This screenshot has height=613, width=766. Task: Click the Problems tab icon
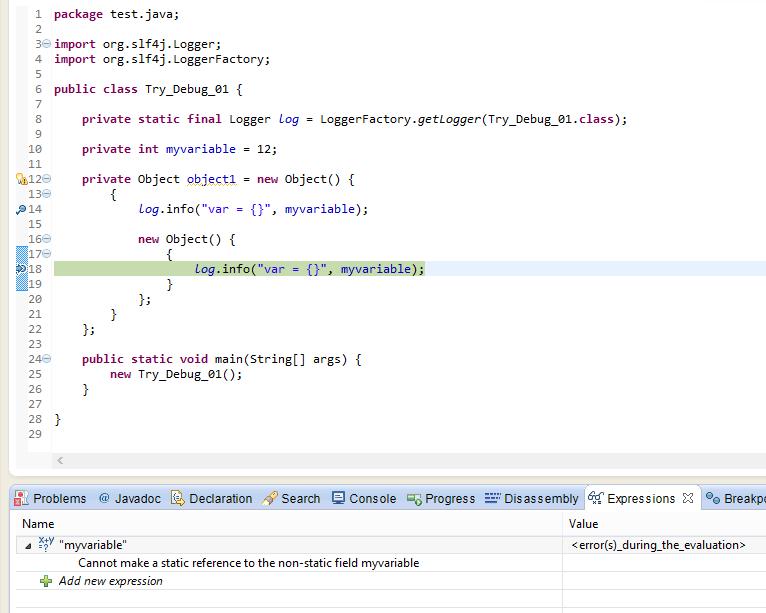[21, 498]
